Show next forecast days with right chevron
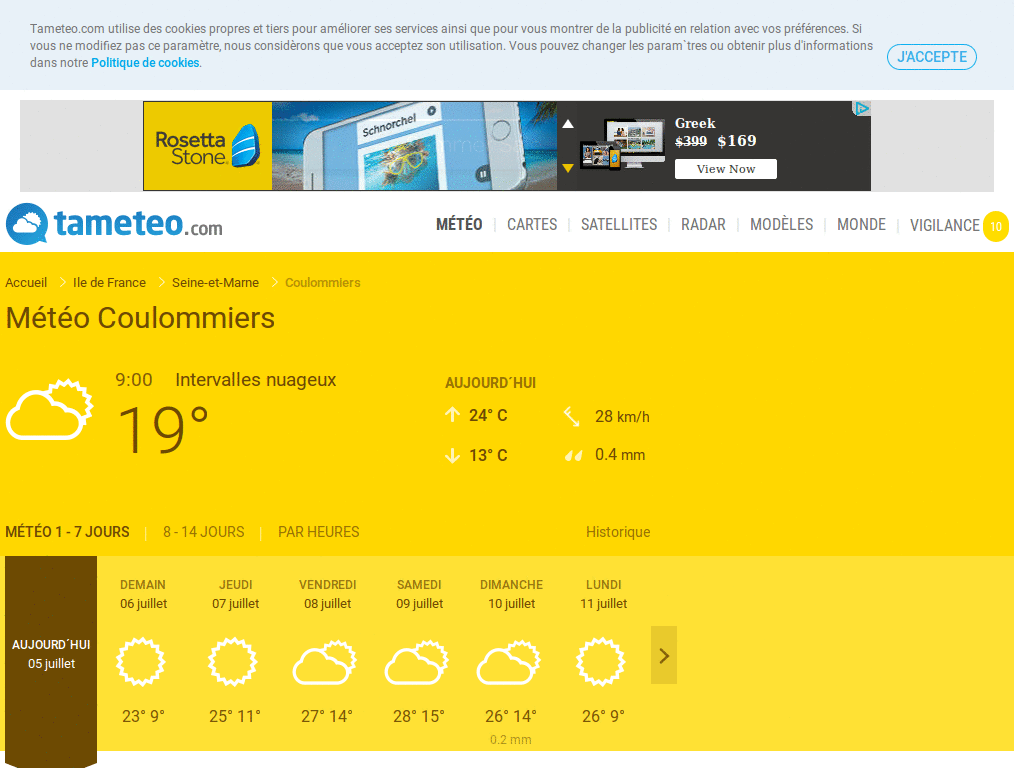The width and height of the screenshot is (1024, 768). 664,655
